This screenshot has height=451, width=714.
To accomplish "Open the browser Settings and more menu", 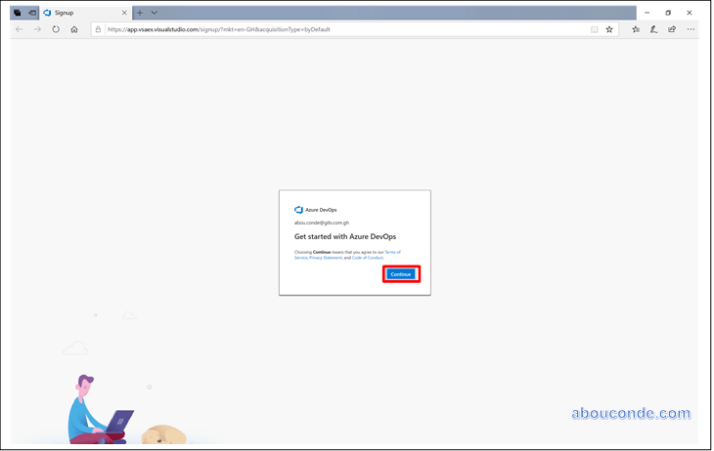I will [690, 29].
